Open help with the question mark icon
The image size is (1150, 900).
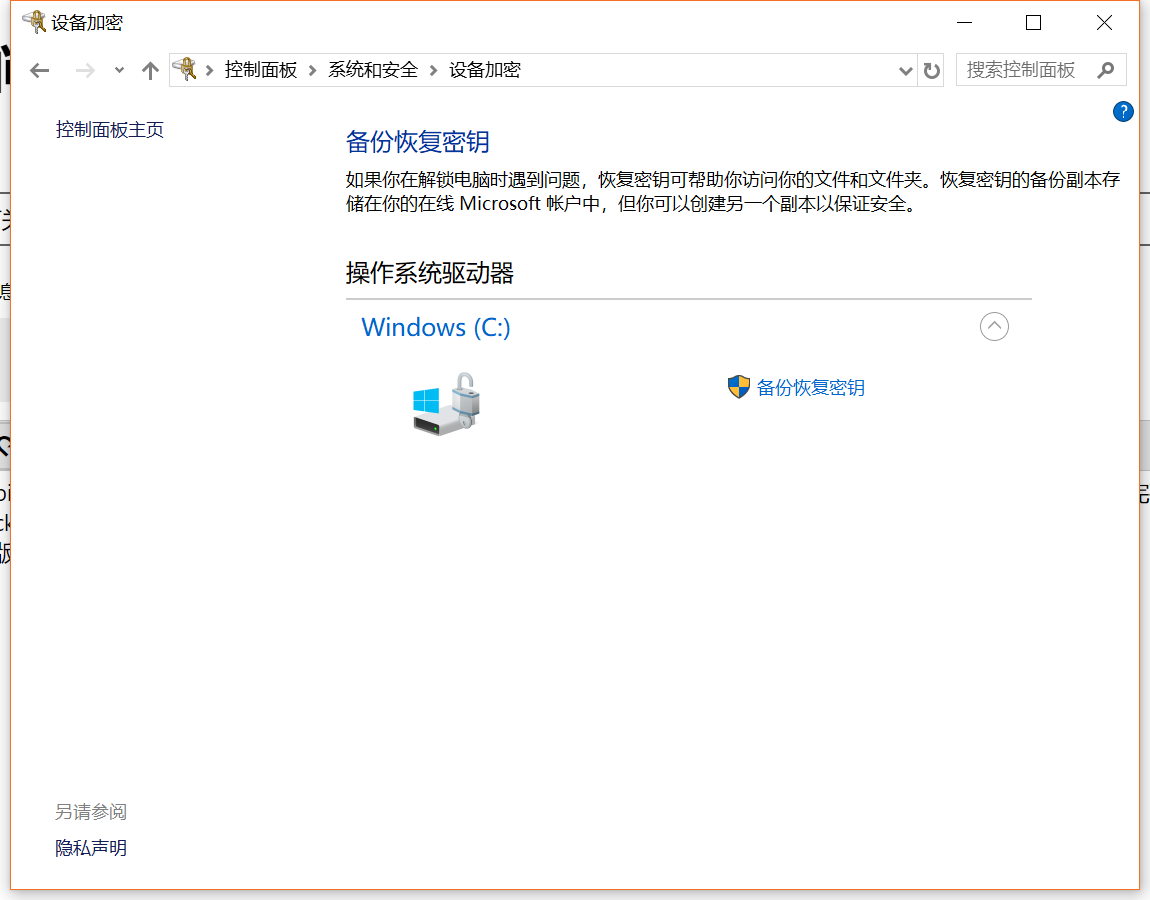point(1123,111)
